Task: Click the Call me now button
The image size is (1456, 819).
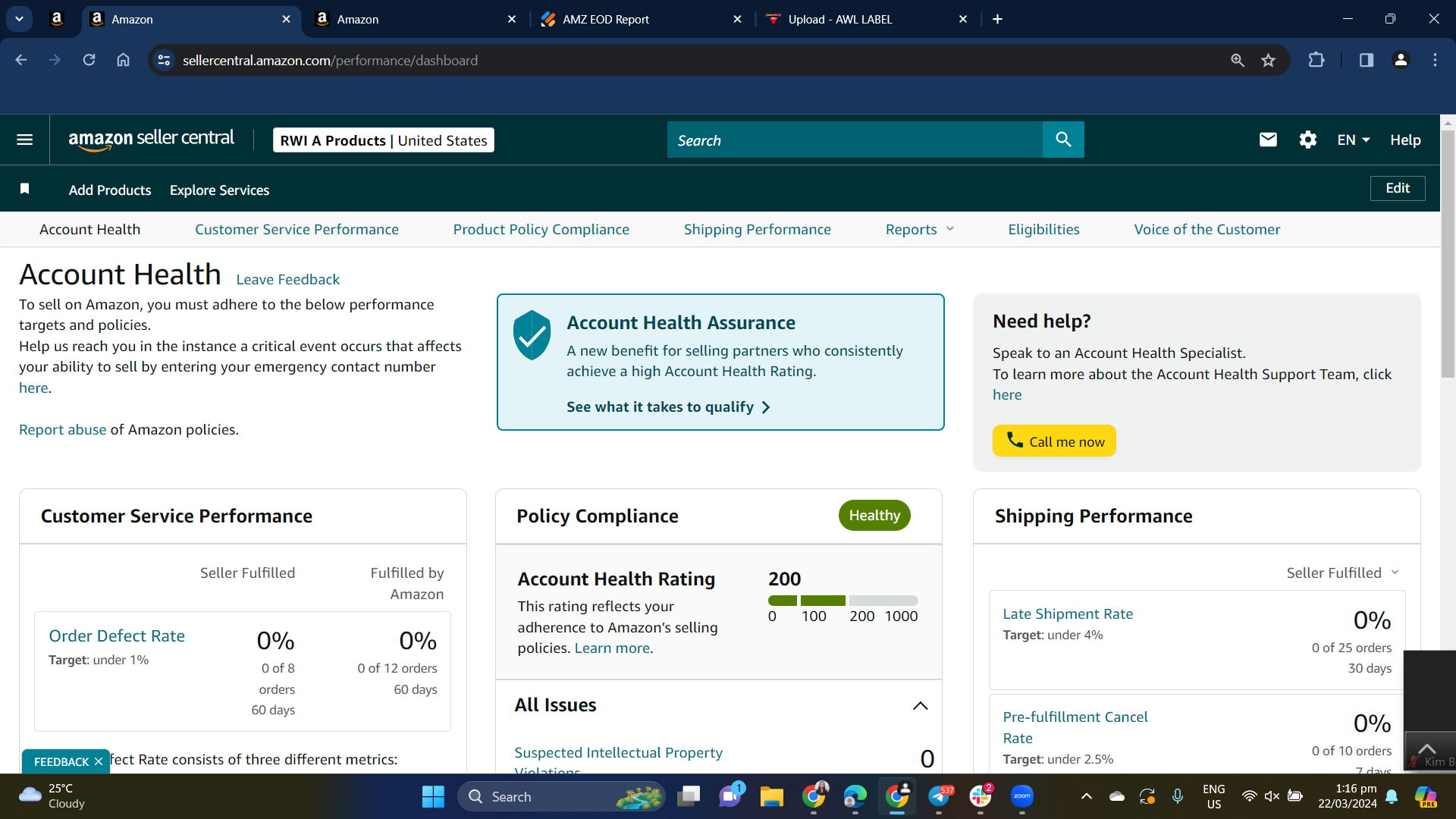Action: pyautogui.click(x=1054, y=441)
